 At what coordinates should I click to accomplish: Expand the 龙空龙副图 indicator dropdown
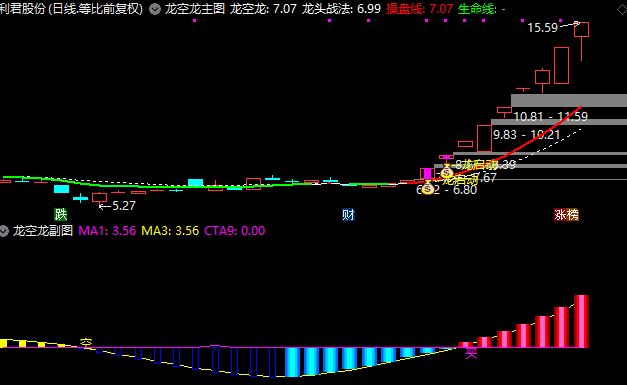(x=4, y=231)
